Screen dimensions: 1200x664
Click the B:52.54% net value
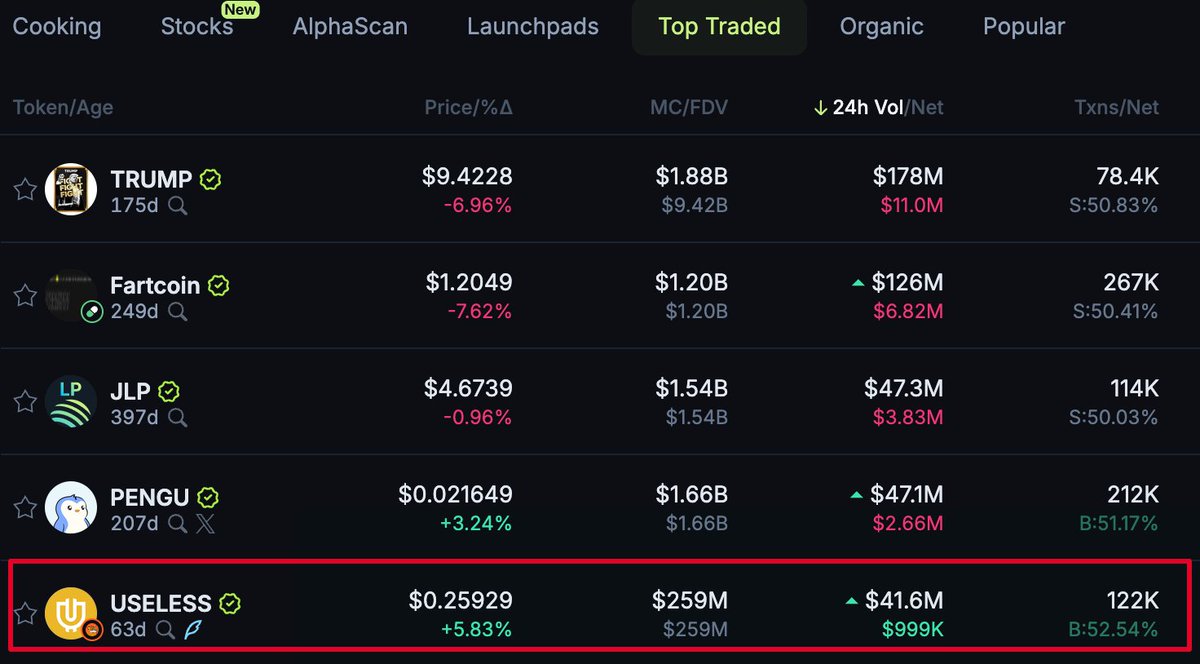pyautogui.click(x=1115, y=630)
